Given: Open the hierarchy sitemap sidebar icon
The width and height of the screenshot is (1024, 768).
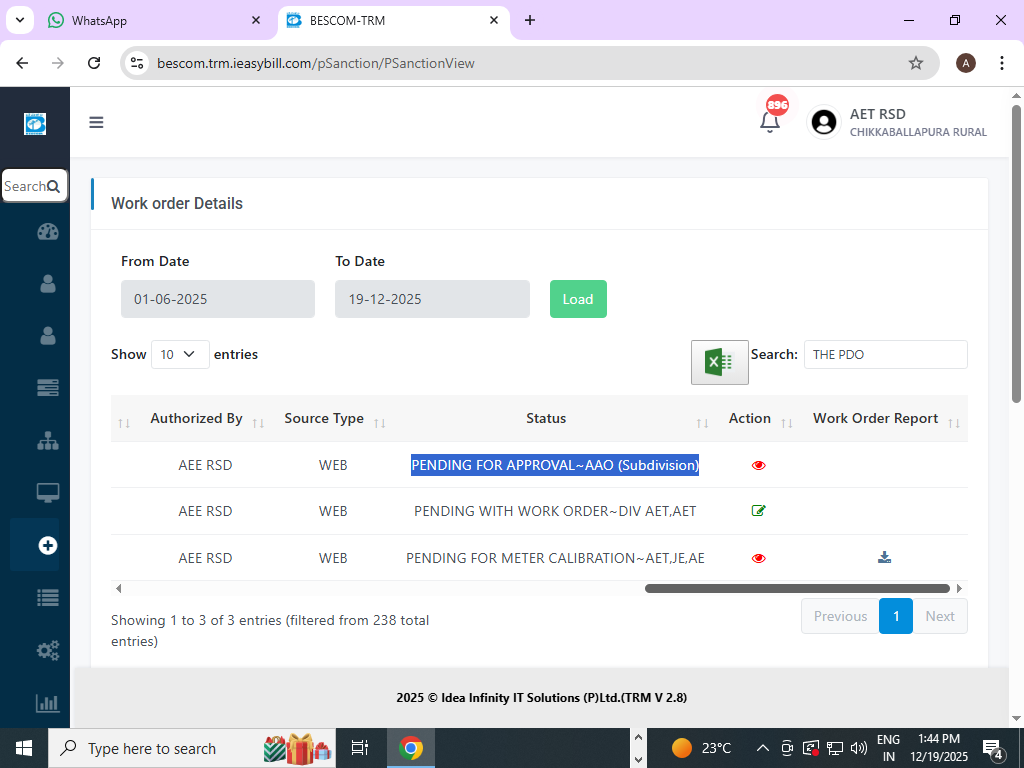Looking at the screenshot, I should pyautogui.click(x=48, y=441).
